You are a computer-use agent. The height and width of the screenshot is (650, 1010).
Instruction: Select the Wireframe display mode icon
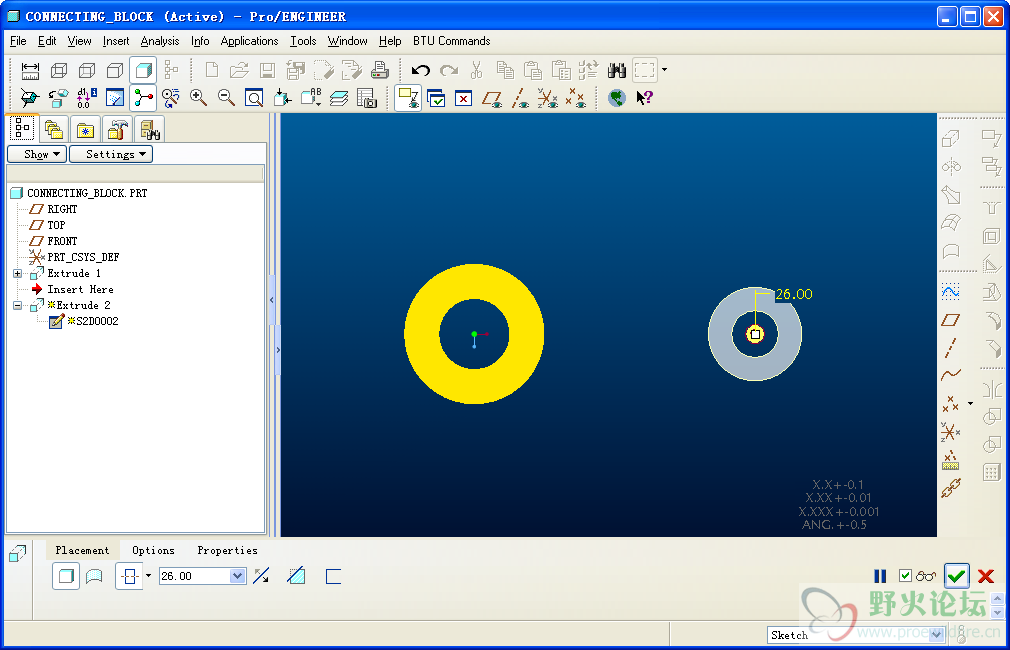pyautogui.click(x=59, y=70)
